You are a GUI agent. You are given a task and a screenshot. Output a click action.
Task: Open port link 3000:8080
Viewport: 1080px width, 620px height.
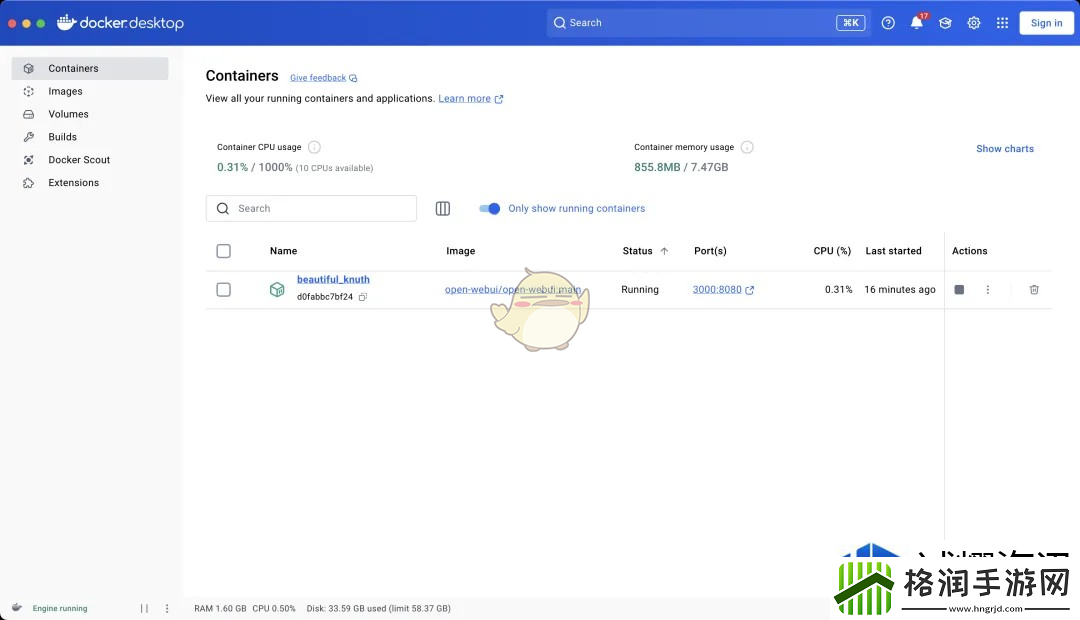(717, 290)
